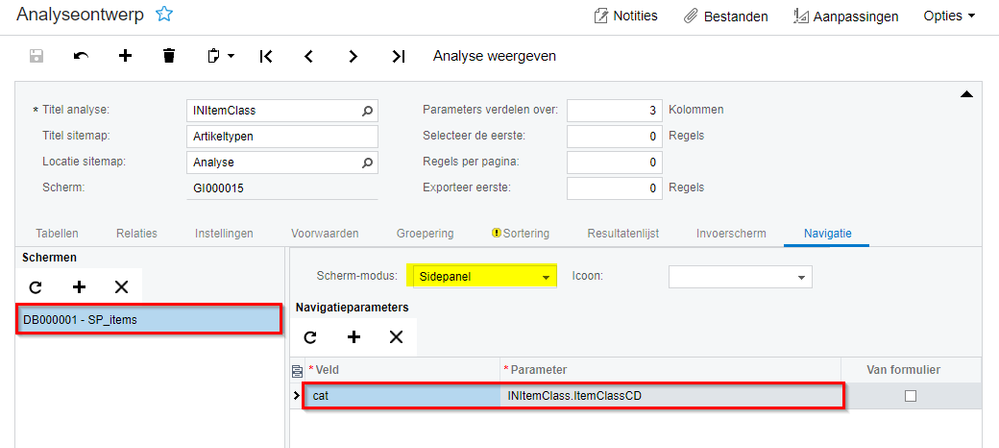Click the Titel sitemap input field

click(282, 136)
